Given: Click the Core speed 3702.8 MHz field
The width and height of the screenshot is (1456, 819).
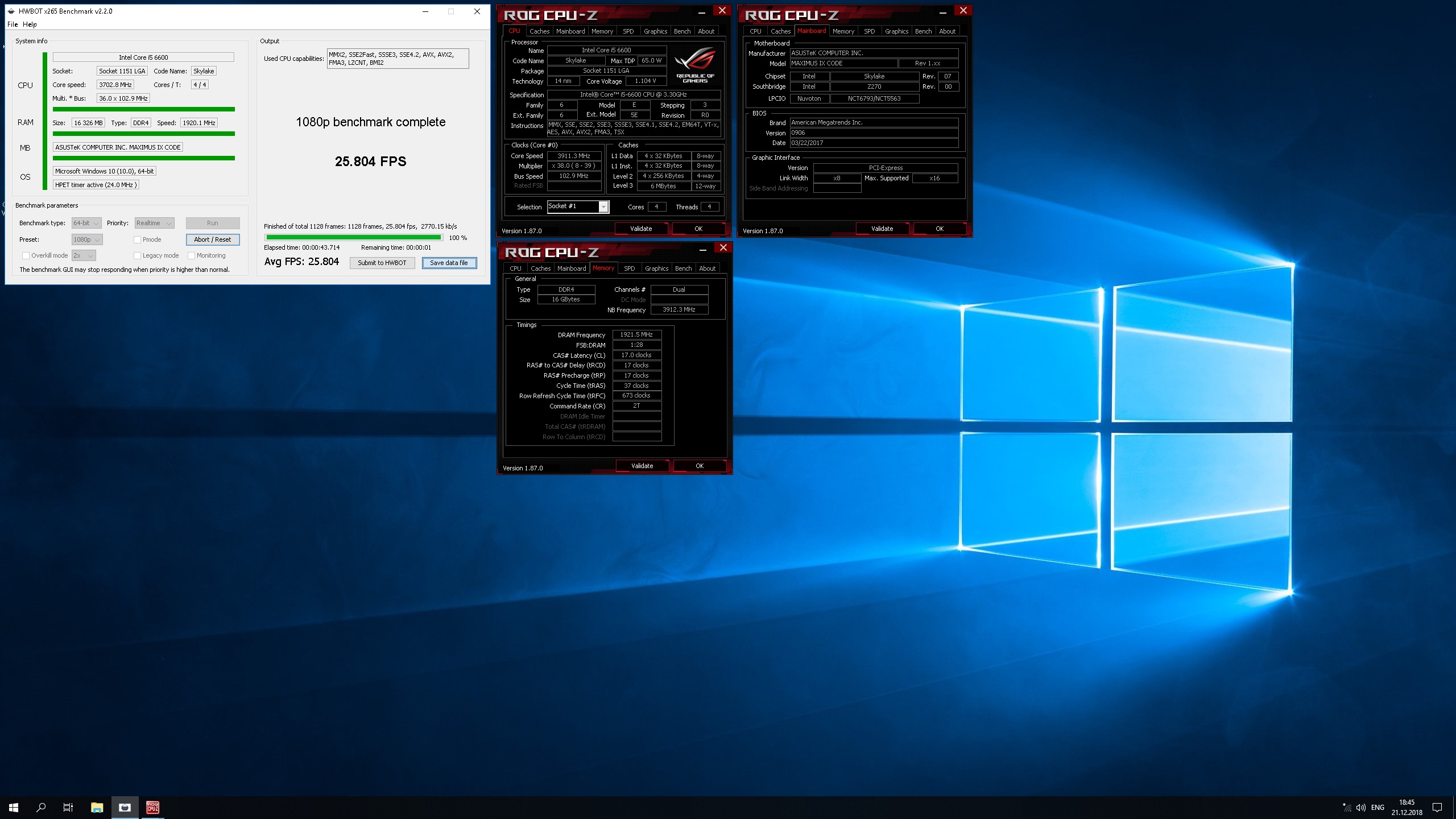Looking at the screenshot, I should pos(115,85).
